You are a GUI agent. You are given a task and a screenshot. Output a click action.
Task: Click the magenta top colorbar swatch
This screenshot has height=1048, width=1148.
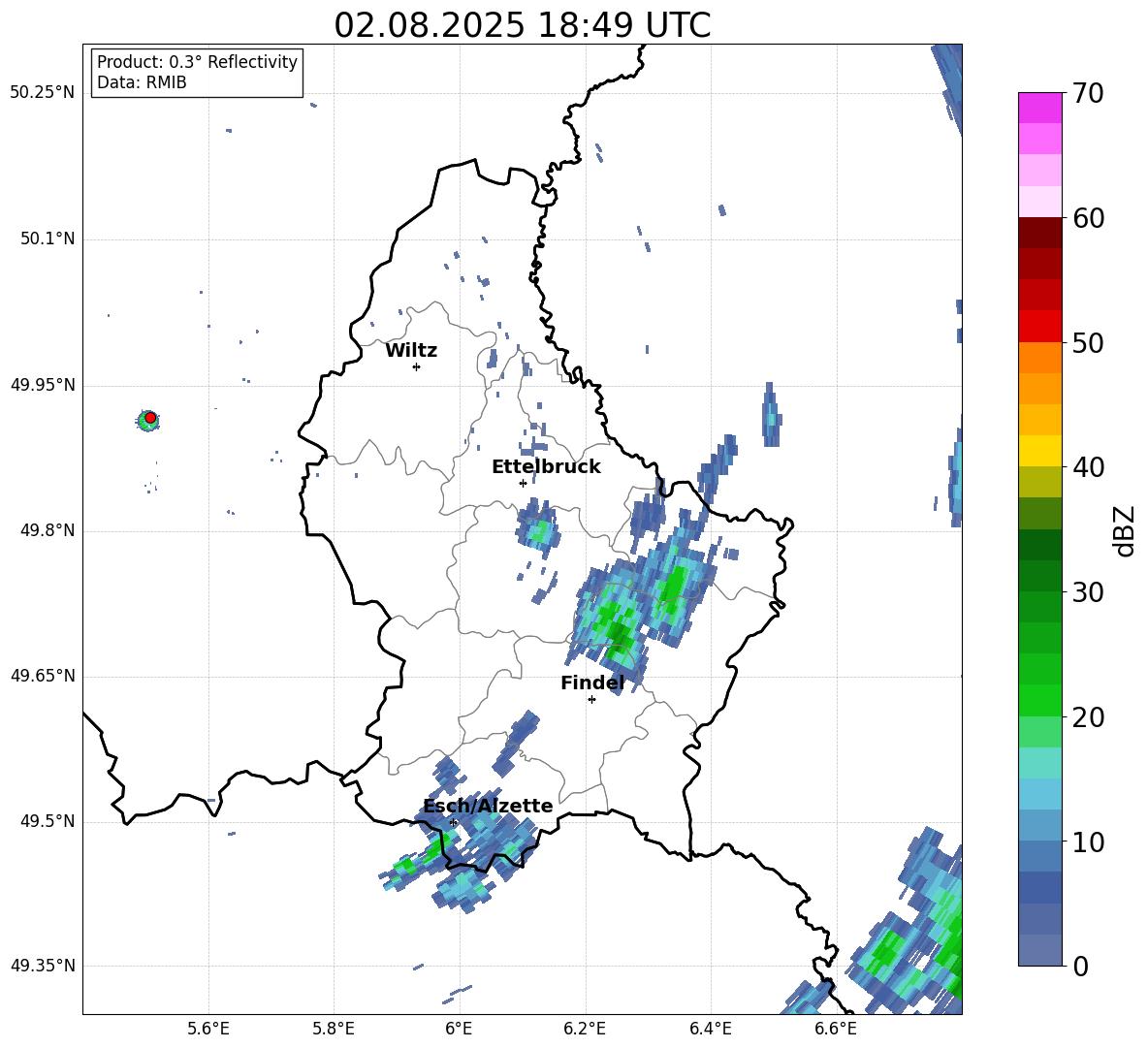click(x=1039, y=109)
